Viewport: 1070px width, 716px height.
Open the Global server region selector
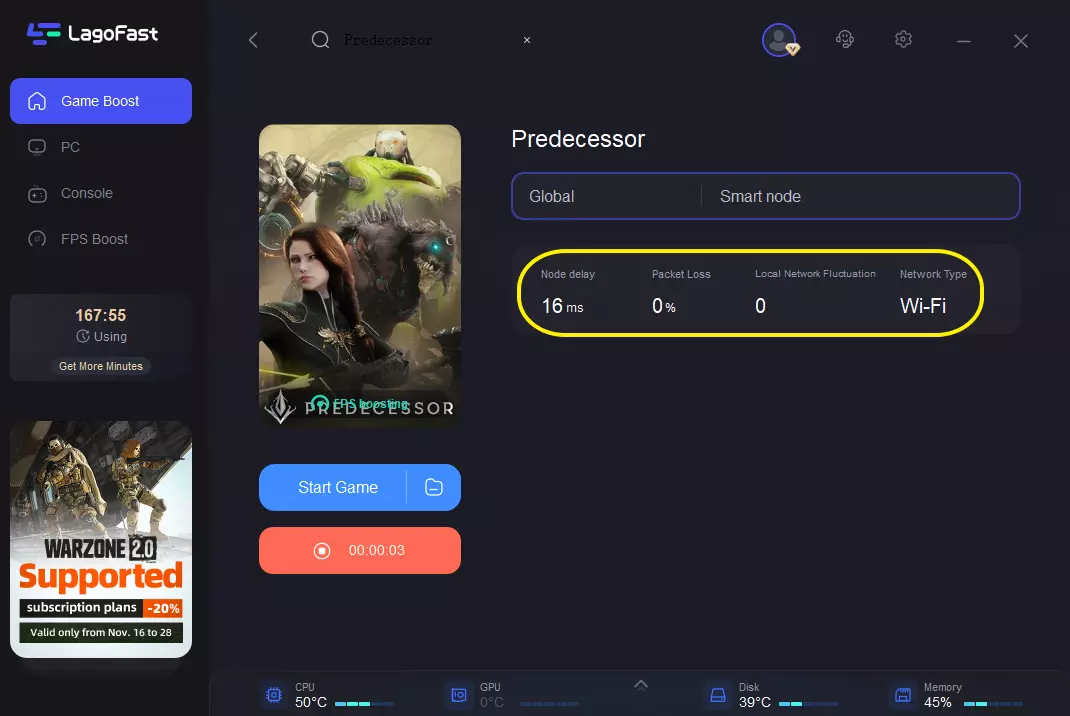click(606, 197)
